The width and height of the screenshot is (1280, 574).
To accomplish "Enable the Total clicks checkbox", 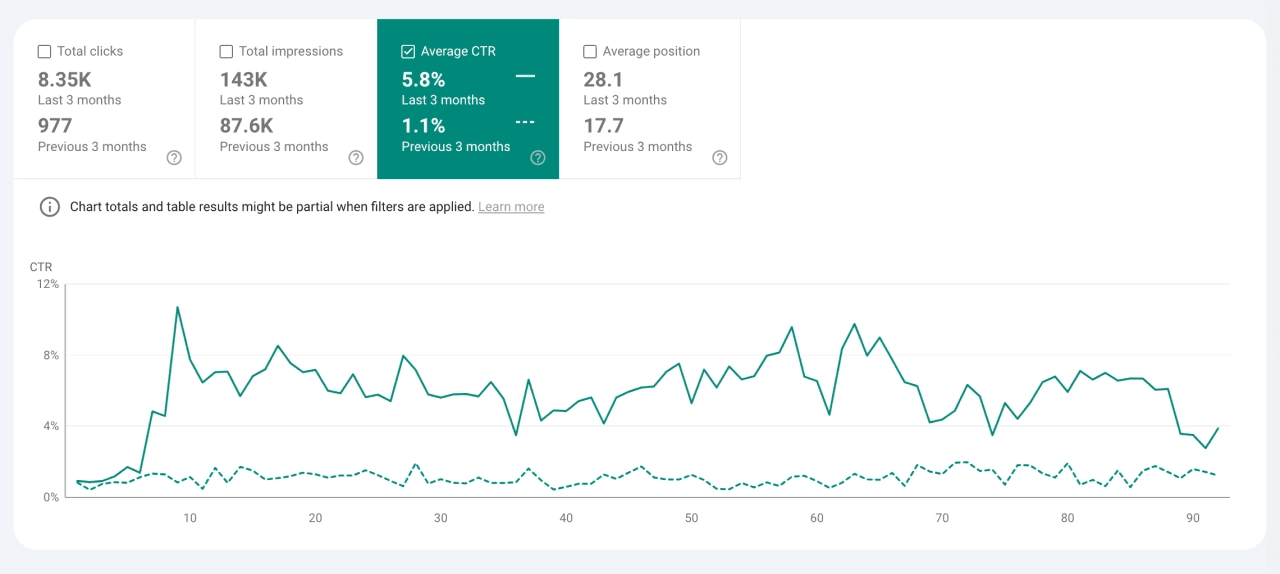I will click(45, 51).
